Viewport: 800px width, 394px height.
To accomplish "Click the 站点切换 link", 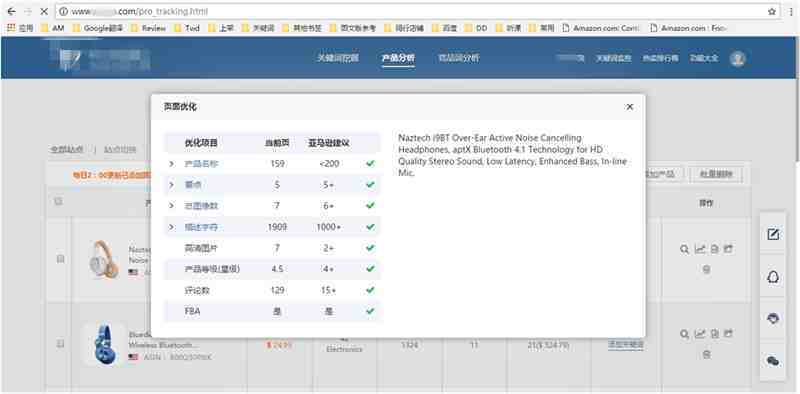I will (120, 150).
